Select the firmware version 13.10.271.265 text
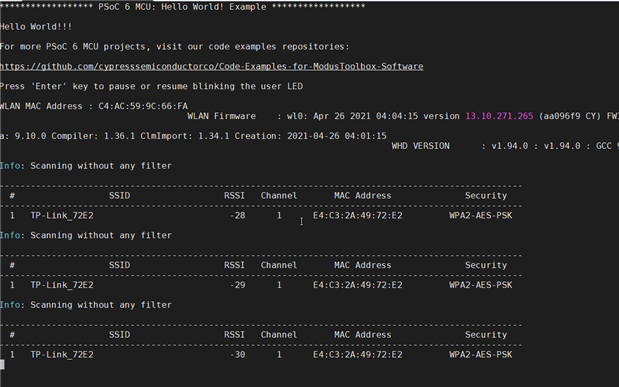 click(499, 116)
